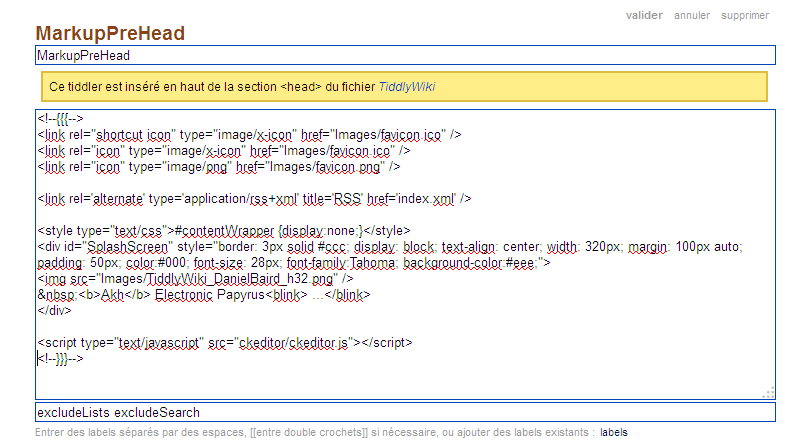The height and width of the screenshot is (444, 798).
Task: Click the closing <!--}}}--> comment line
Action: 60,359
